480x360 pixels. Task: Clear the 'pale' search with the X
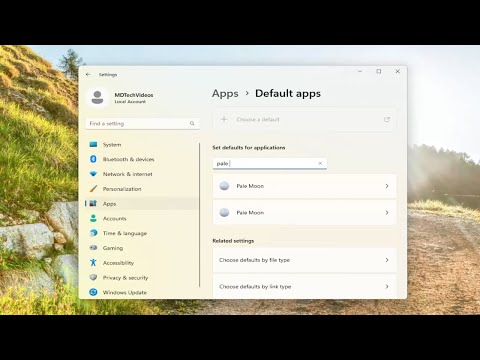pyautogui.click(x=320, y=163)
